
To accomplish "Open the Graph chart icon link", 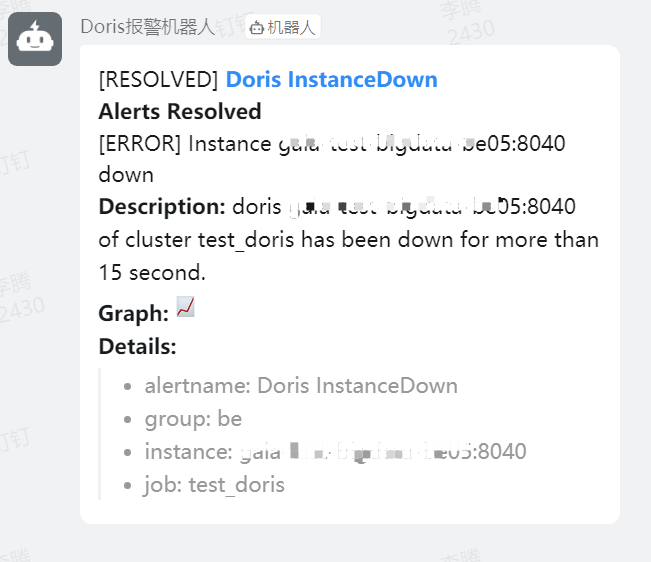I will tap(185, 307).
